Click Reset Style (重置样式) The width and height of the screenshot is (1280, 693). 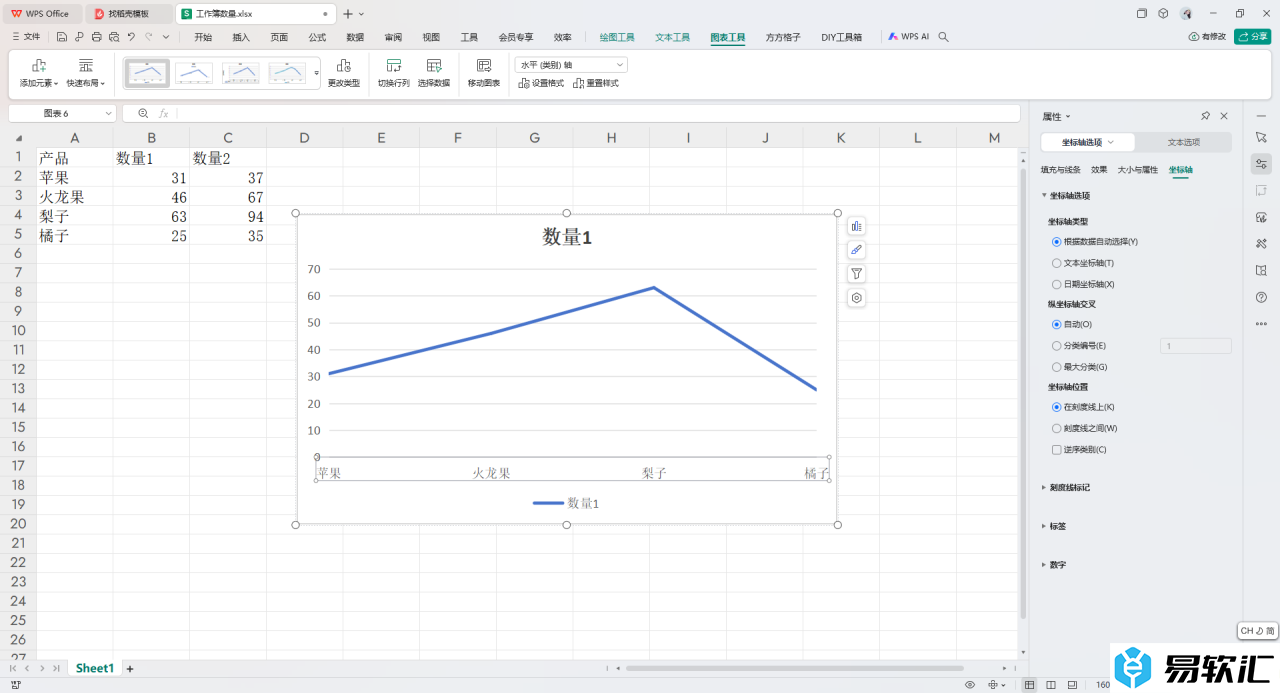[x=596, y=83]
